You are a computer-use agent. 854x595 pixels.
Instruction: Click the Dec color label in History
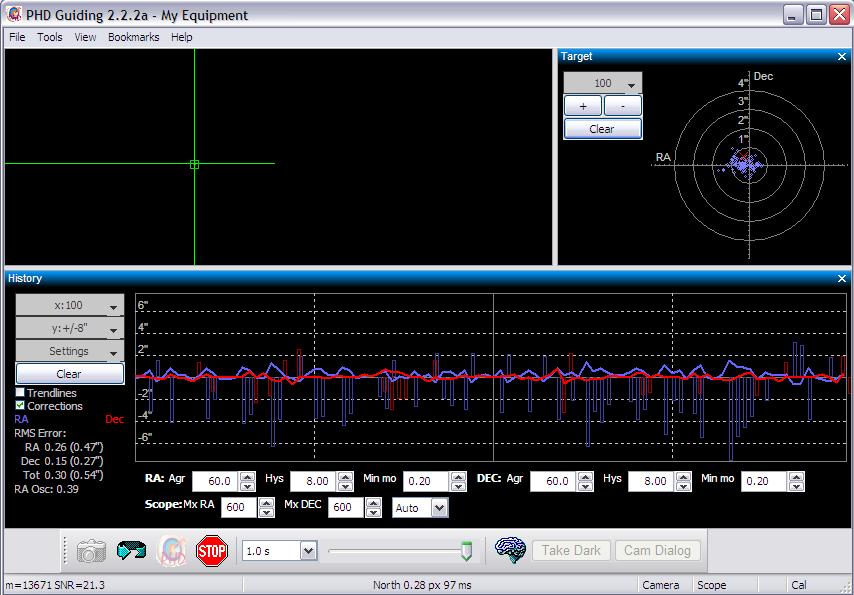[114, 419]
